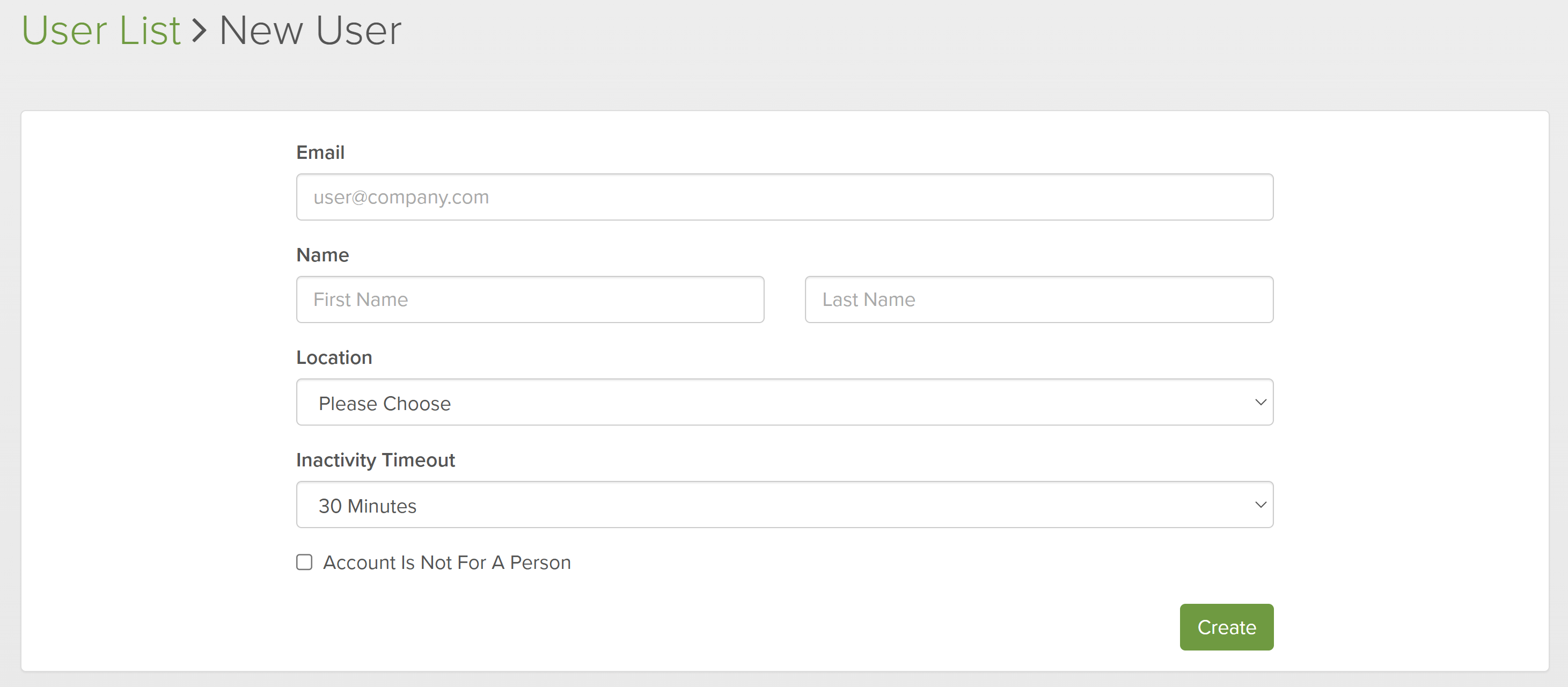
Task: Click the Name label above fields
Action: [323, 255]
